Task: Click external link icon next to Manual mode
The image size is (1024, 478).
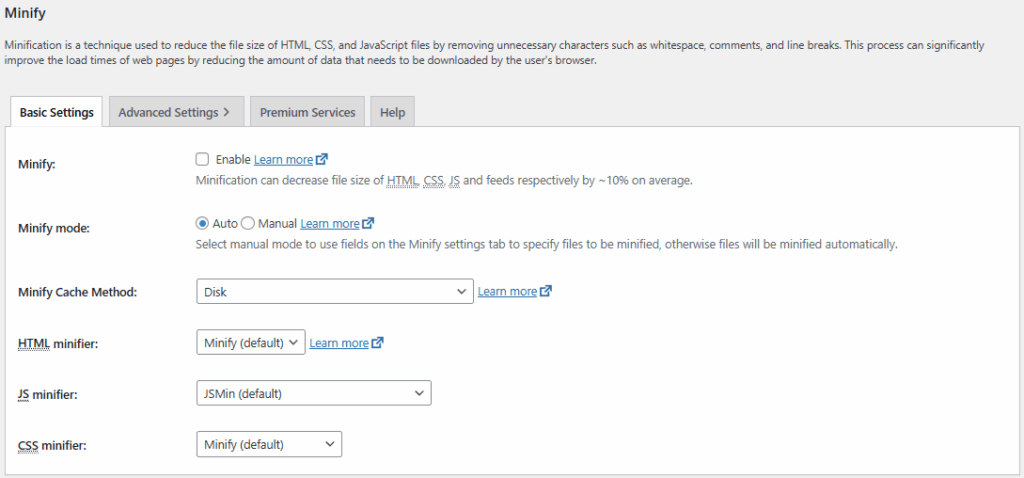Action: [368, 224]
